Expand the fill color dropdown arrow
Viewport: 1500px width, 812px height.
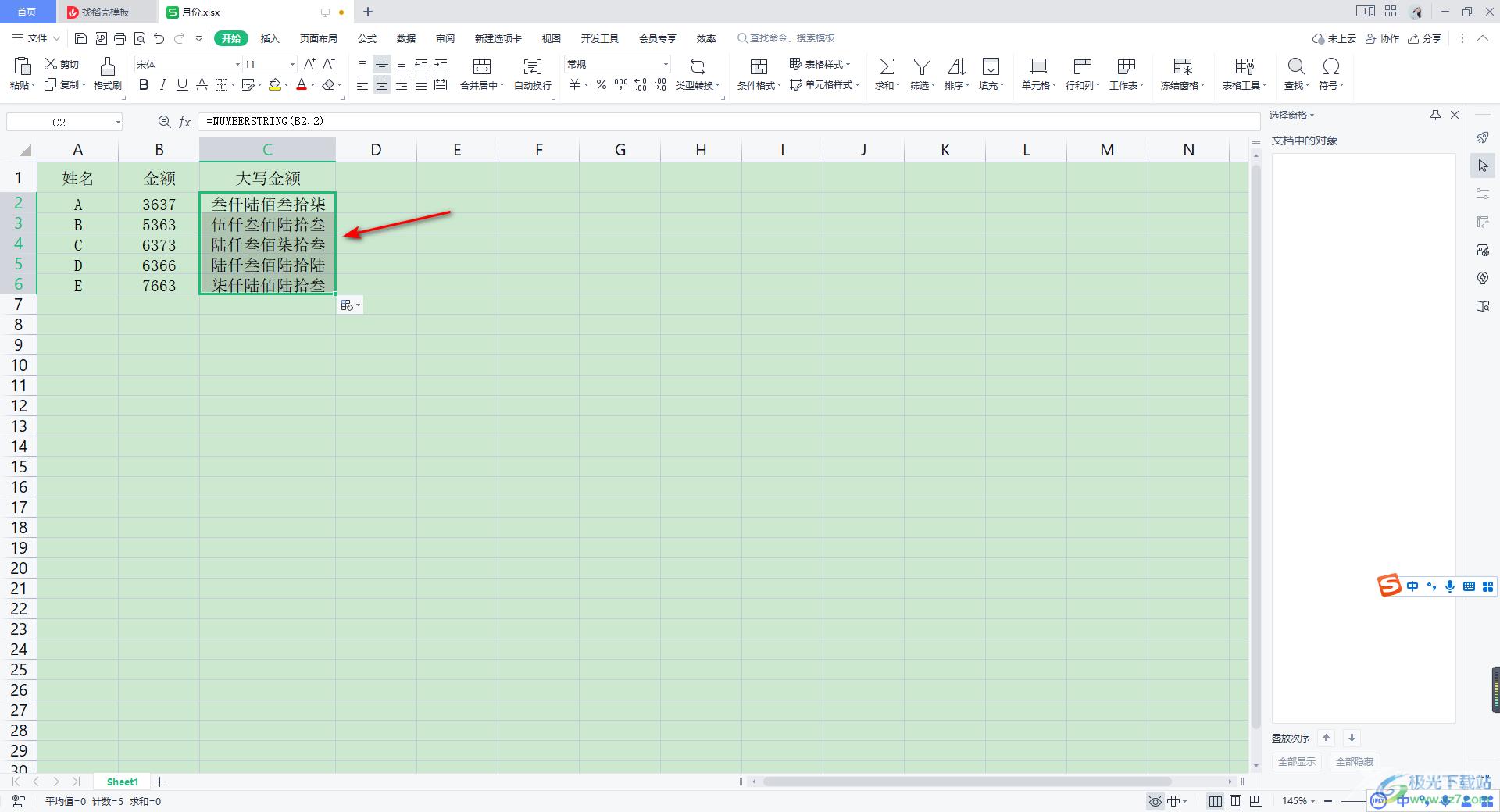coord(287,84)
